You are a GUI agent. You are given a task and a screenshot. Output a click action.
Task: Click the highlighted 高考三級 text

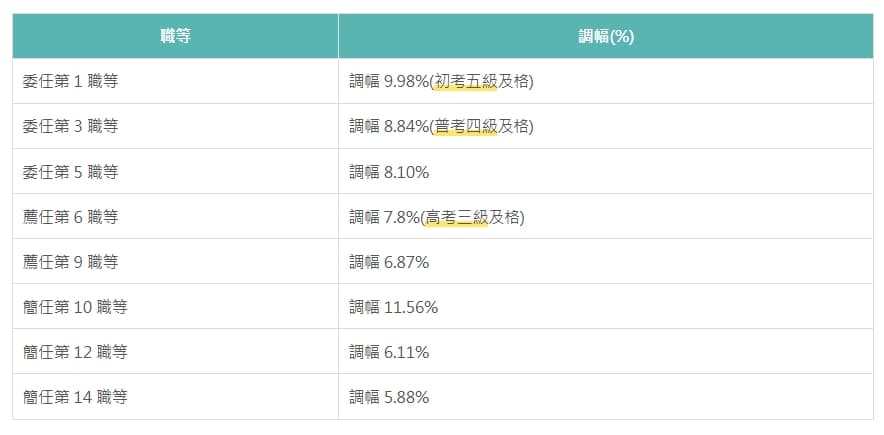click(457, 217)
